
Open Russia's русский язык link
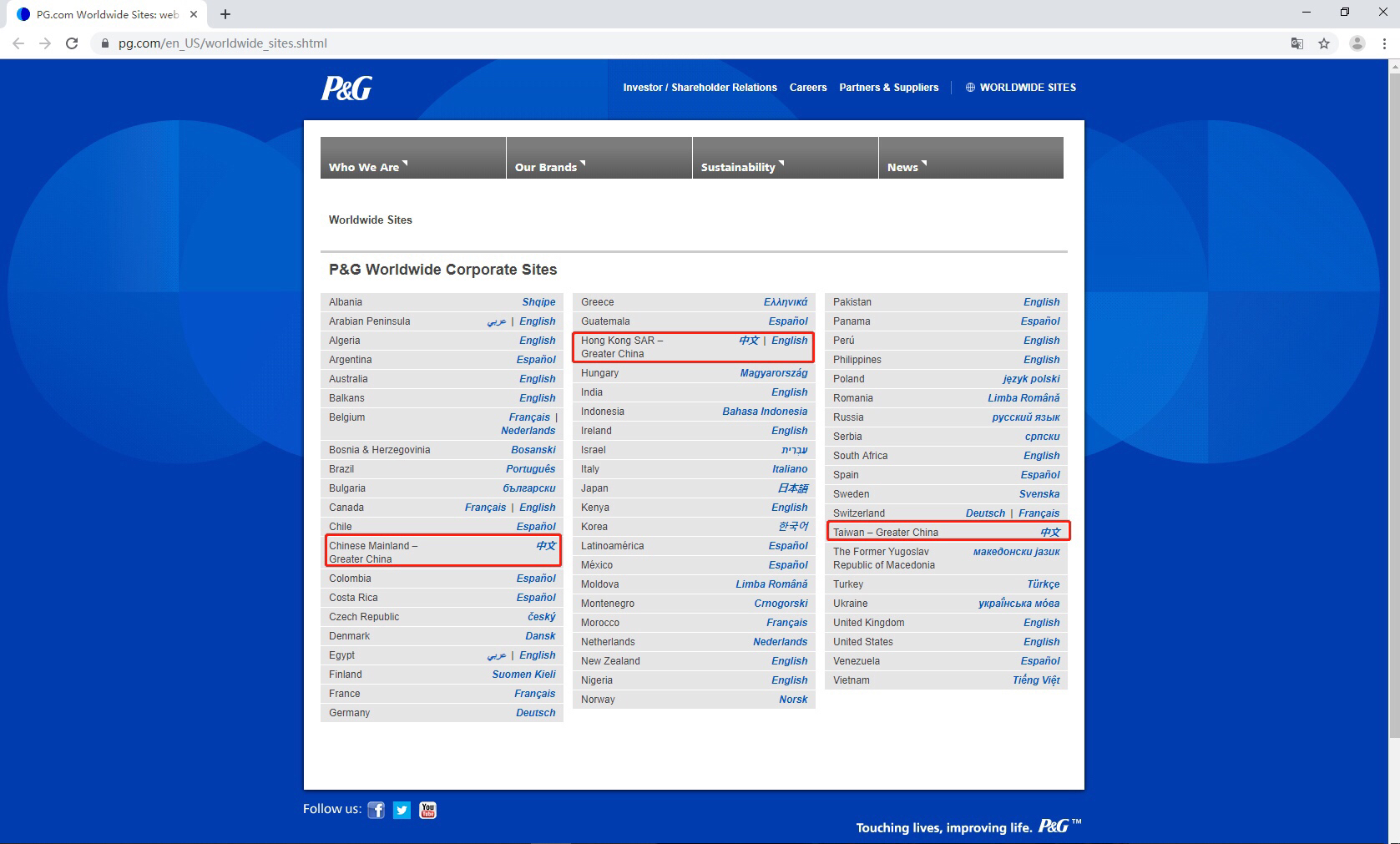(x=1026, y=417)
